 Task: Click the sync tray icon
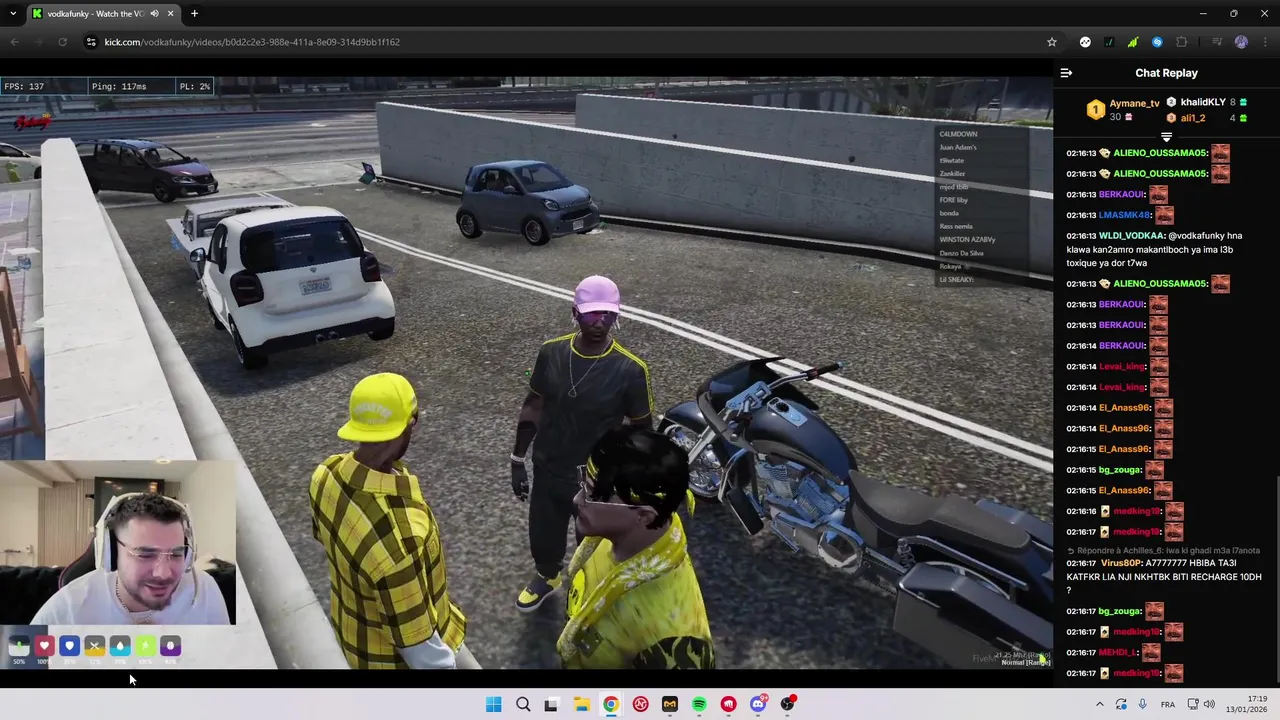coord(1121,705)
